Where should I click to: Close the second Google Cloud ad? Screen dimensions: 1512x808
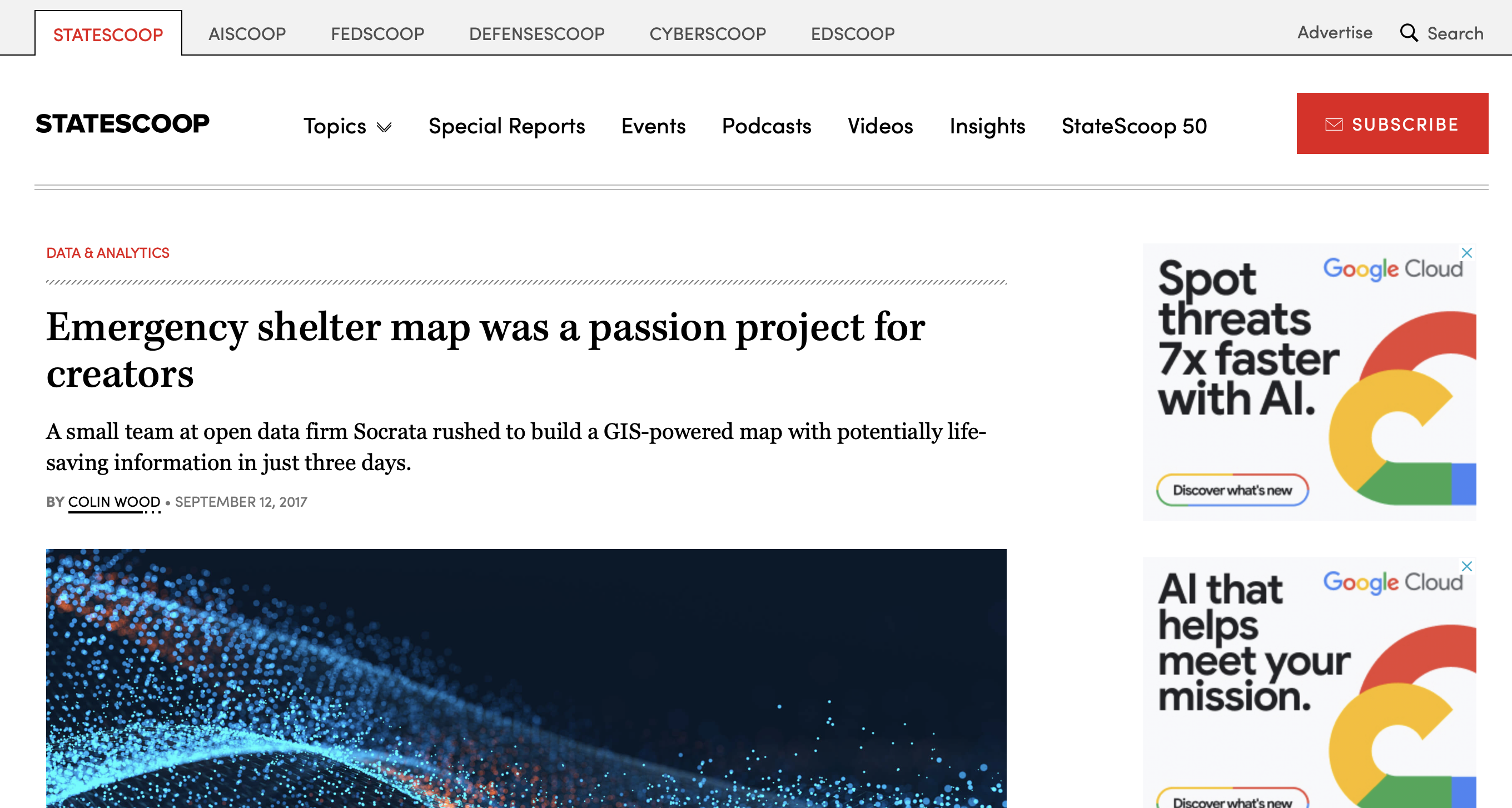[1466, 566]
